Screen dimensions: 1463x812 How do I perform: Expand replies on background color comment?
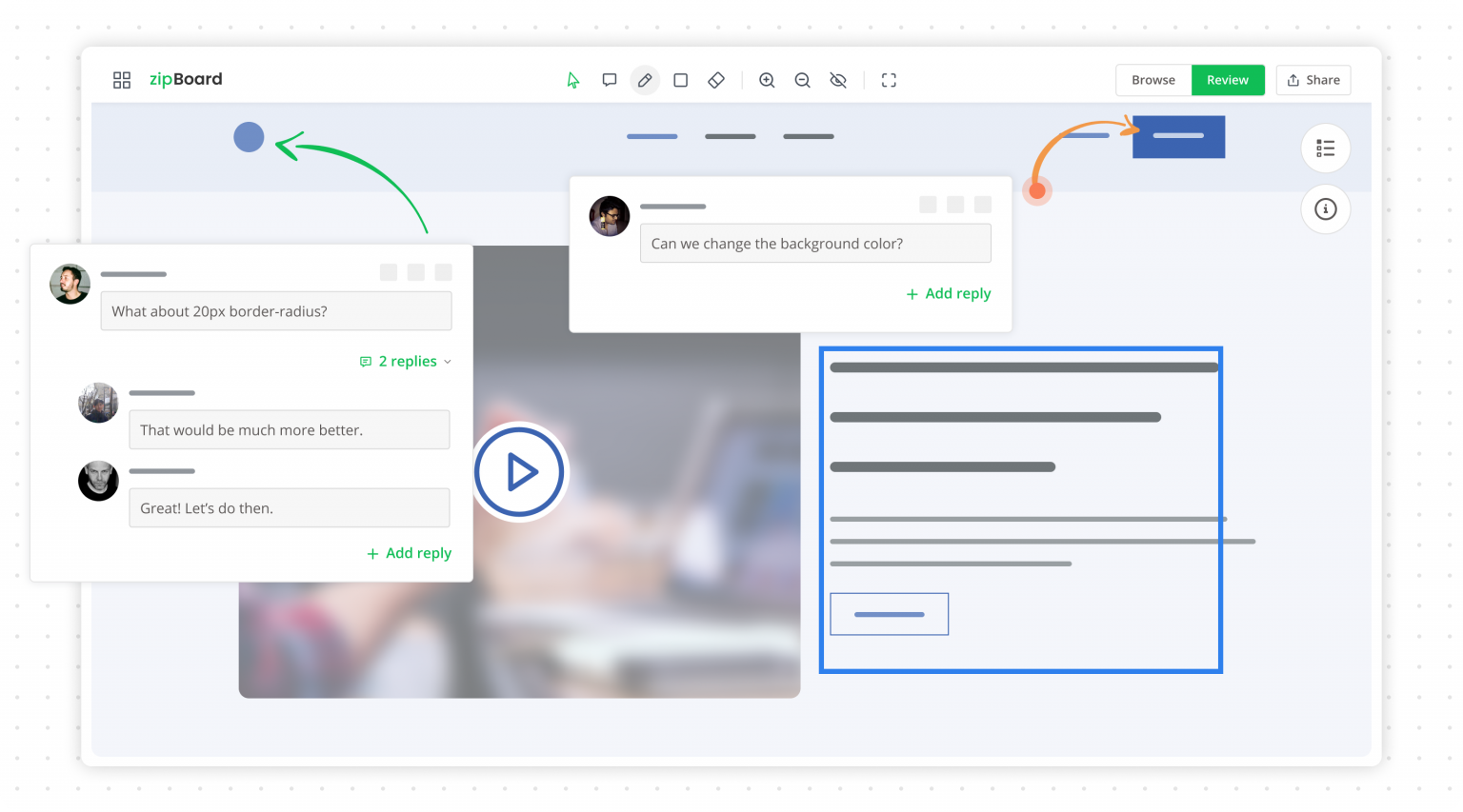click(x=948, y=293)
